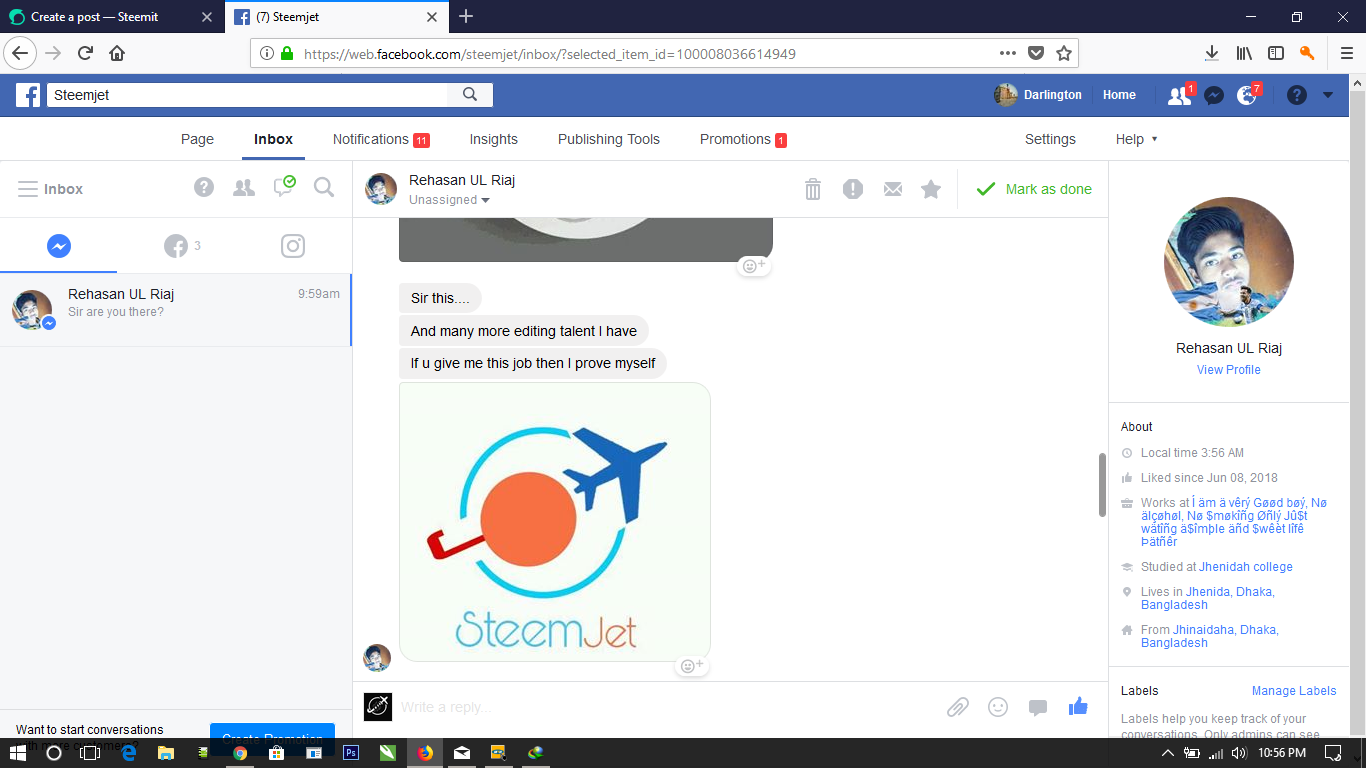Screen dimensions: 1366x768
Task: Click the inbox search magnifier icon
Action: [x=324, y=187]
